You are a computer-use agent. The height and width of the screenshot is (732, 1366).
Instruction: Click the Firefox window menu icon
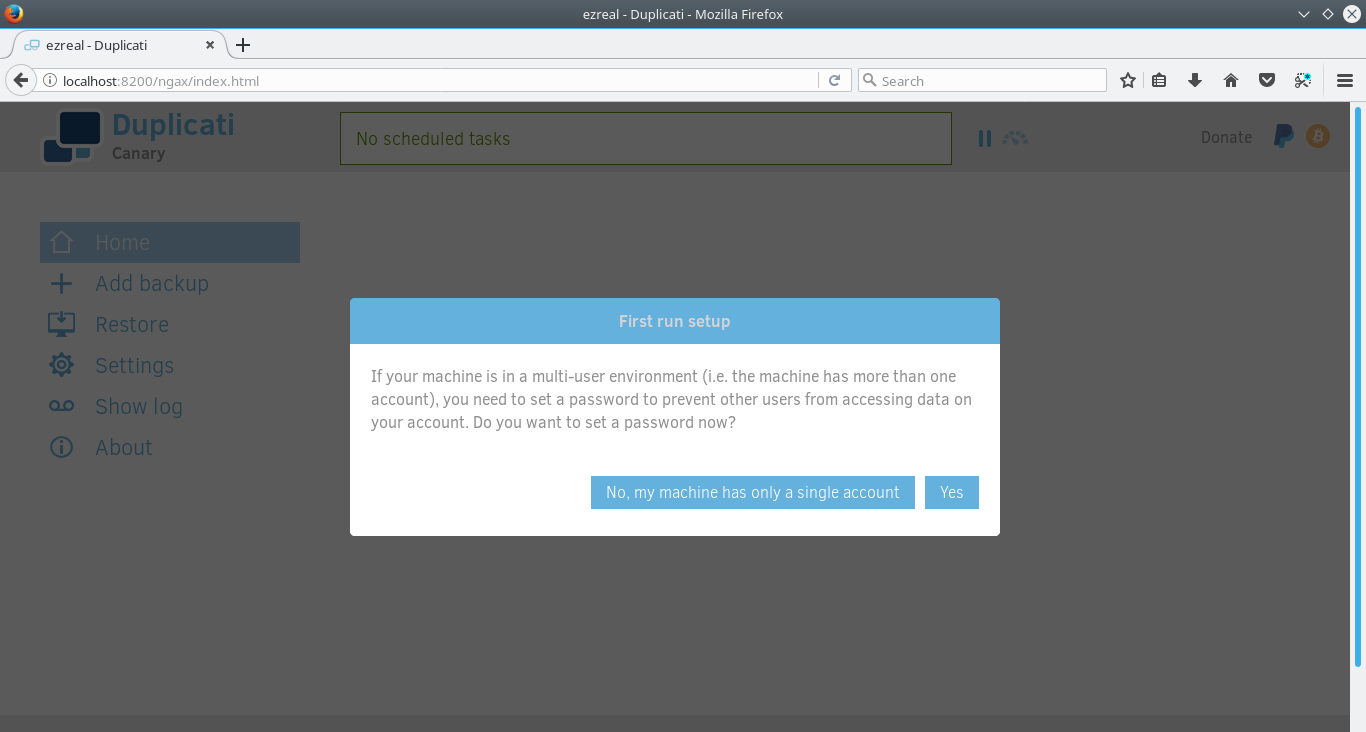coord(14,14)
